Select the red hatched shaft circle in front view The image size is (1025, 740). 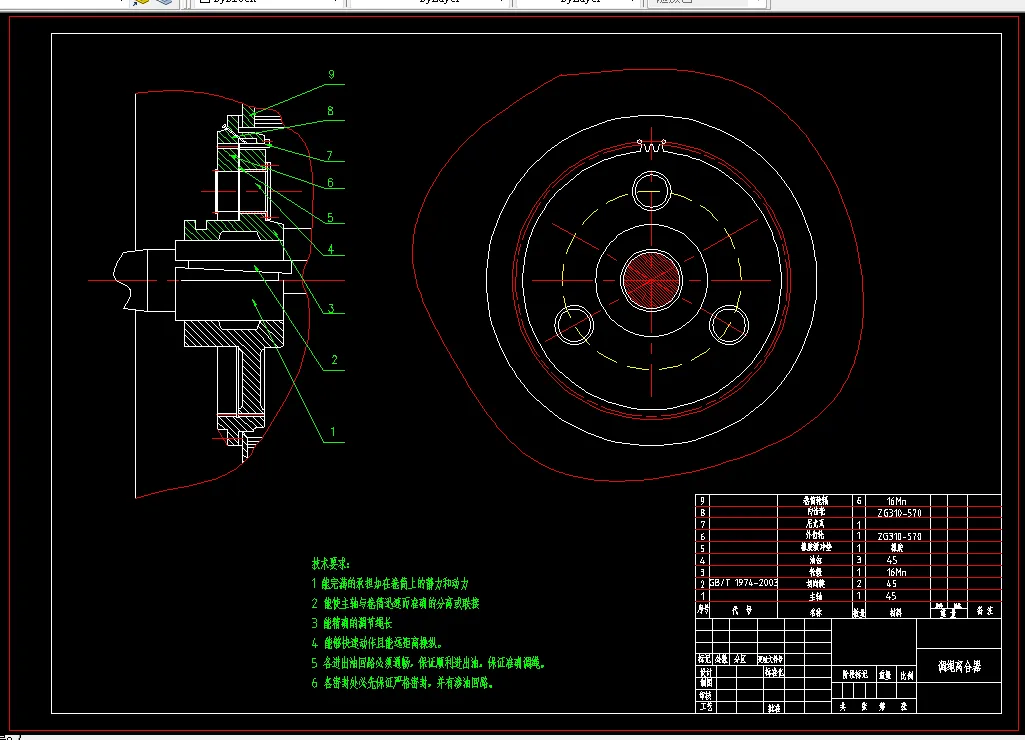(652, 280)
